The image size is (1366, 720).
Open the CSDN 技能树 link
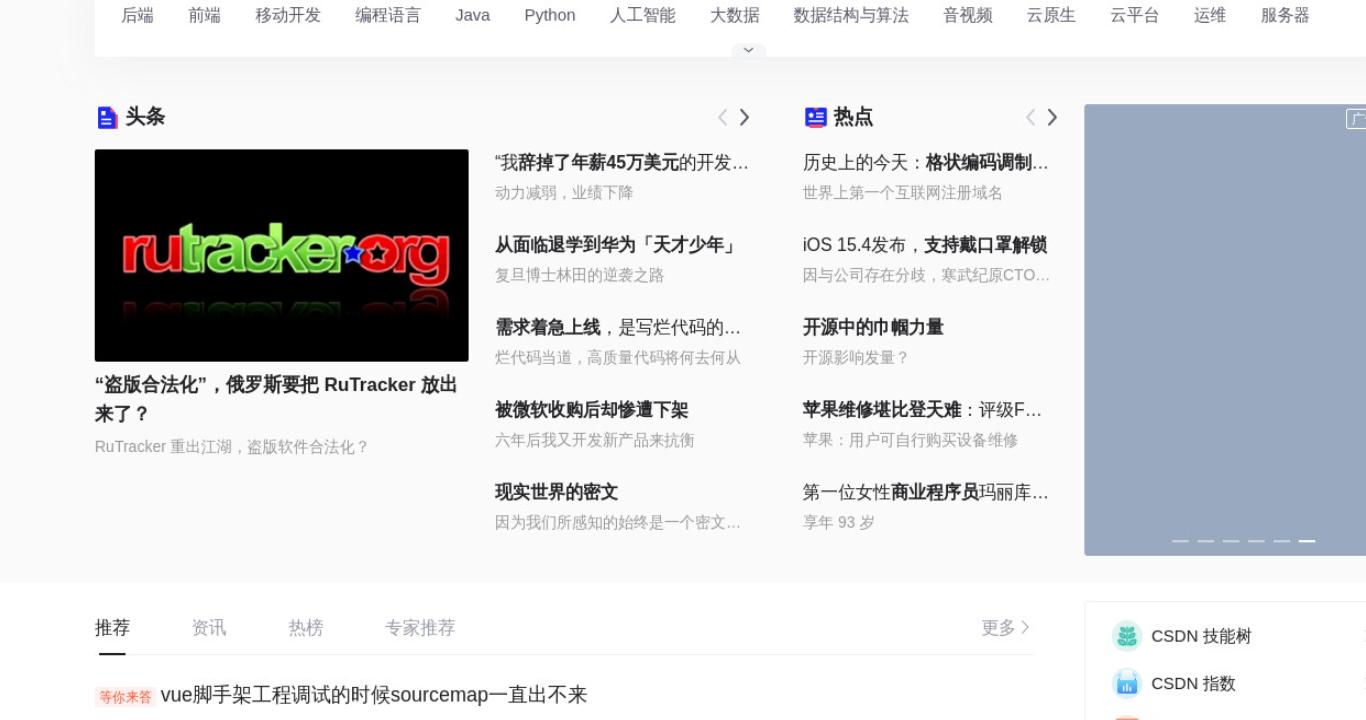point(1201,636)
